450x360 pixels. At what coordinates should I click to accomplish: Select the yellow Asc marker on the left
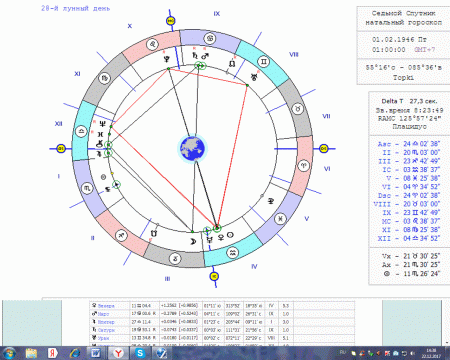61,149
